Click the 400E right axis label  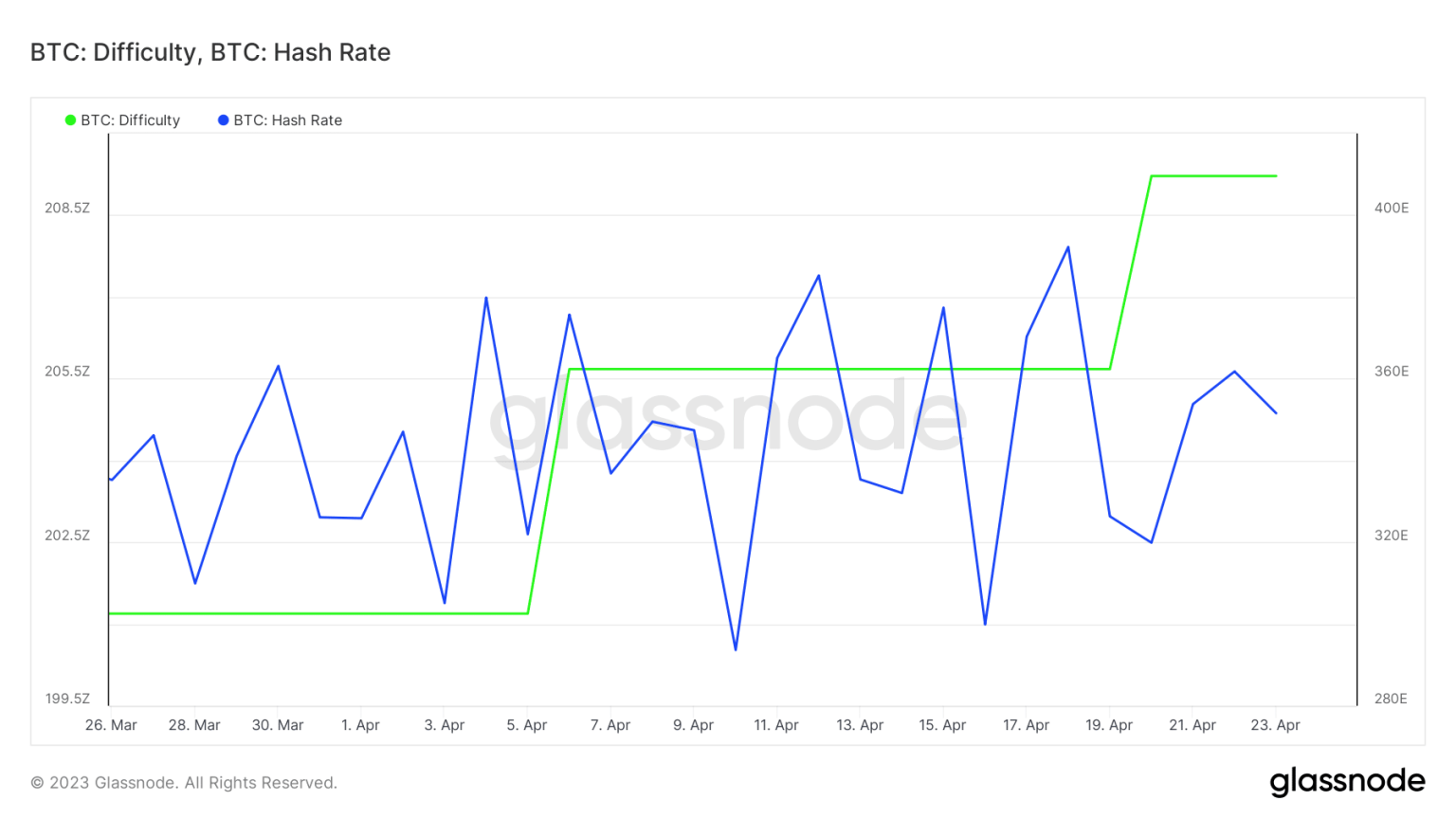[1392, 209]
